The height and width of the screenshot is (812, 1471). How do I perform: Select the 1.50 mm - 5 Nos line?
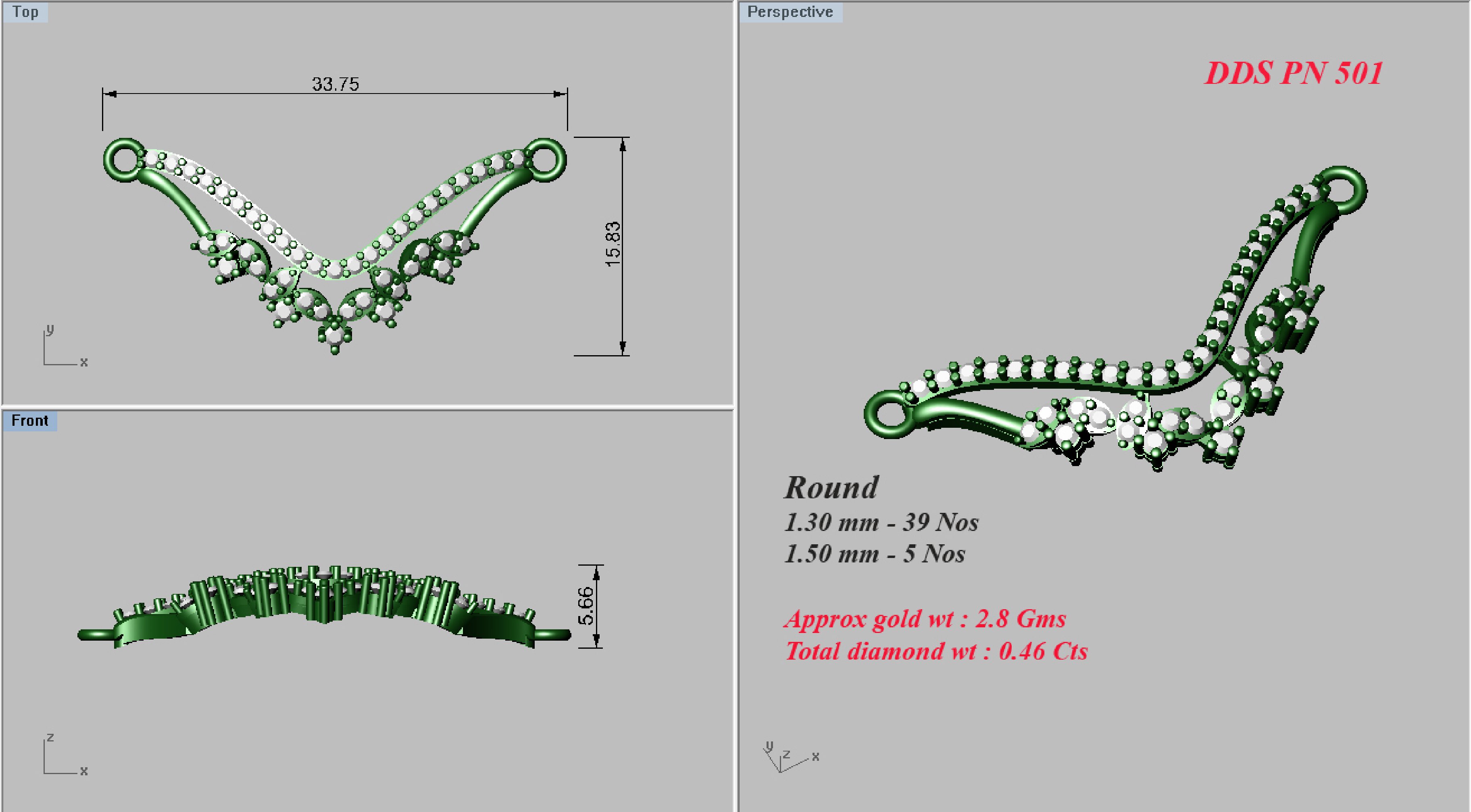coord(875,554)
